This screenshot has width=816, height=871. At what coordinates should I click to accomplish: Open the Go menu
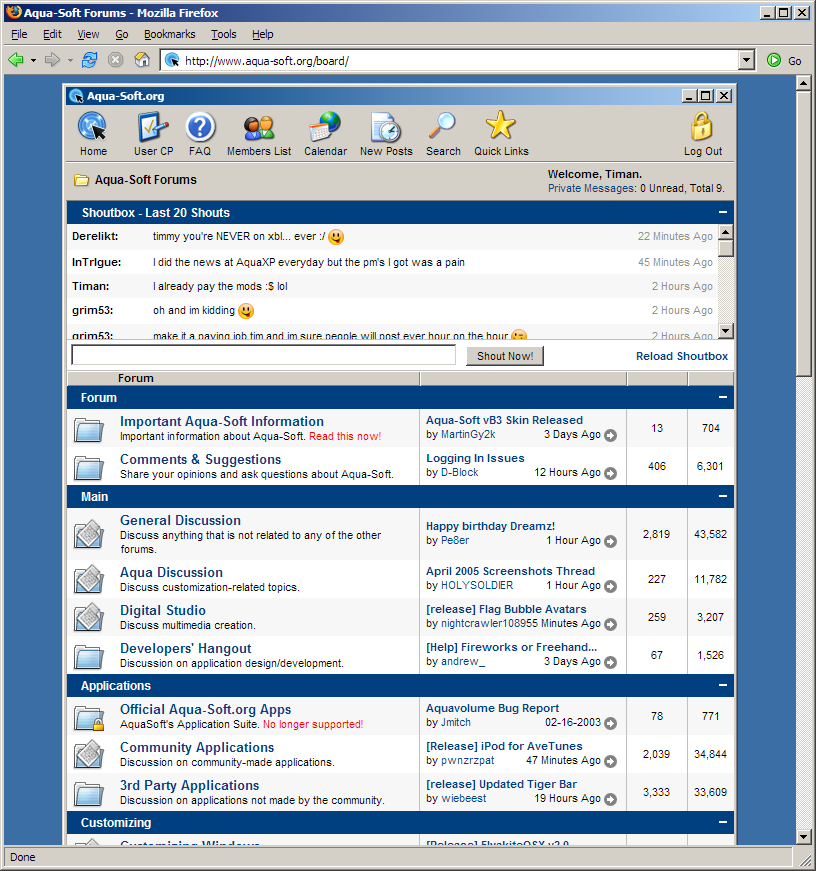tap(122, 34)
